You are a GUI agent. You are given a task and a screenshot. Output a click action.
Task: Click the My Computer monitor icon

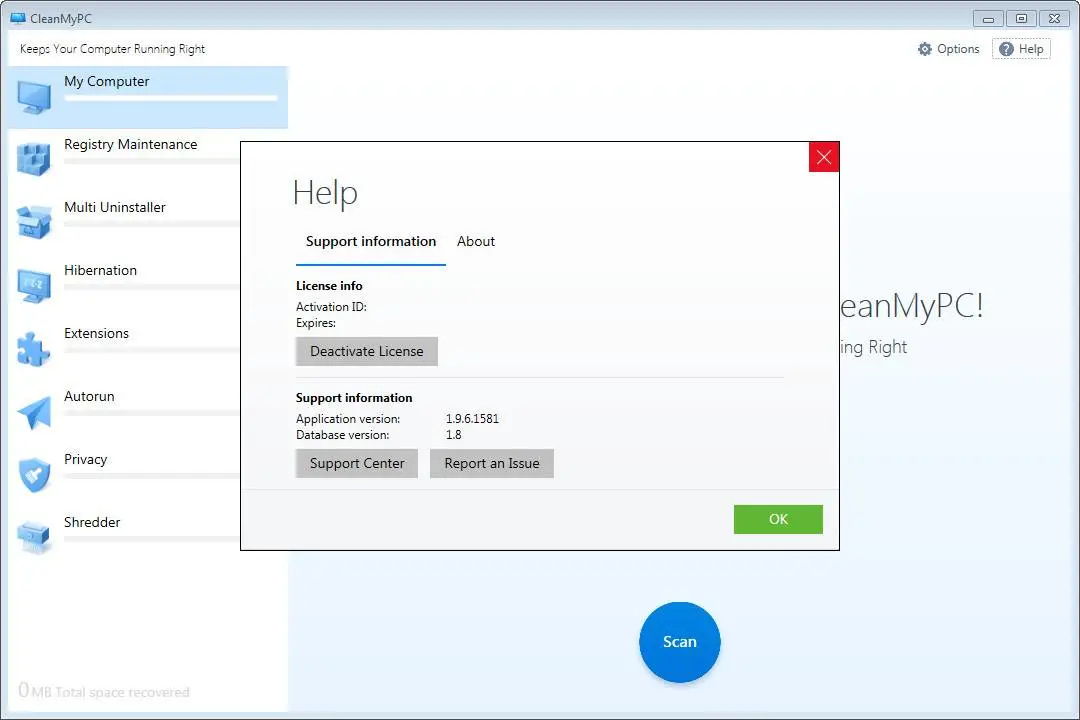[x=34, y=97]
